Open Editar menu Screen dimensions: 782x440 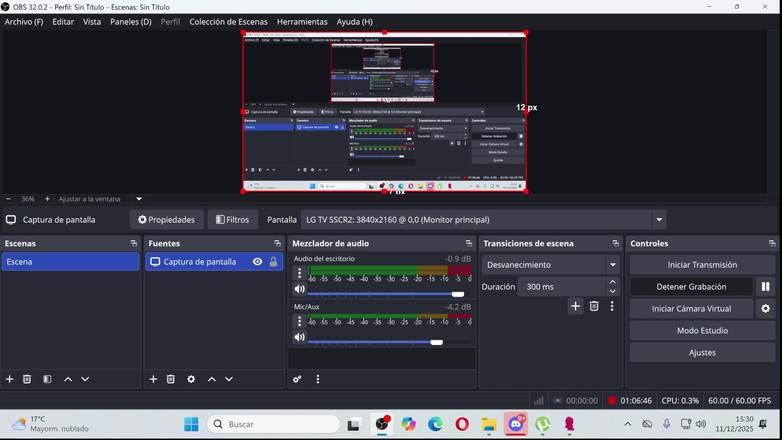point(63,22)
